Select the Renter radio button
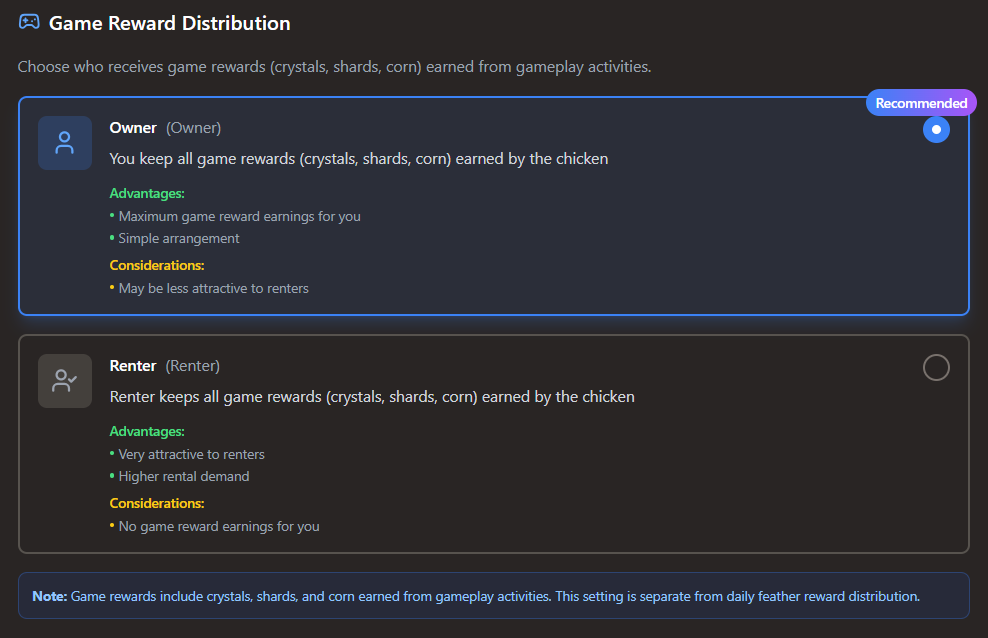The height and width of the screenshot is (638, 988). 936,368
